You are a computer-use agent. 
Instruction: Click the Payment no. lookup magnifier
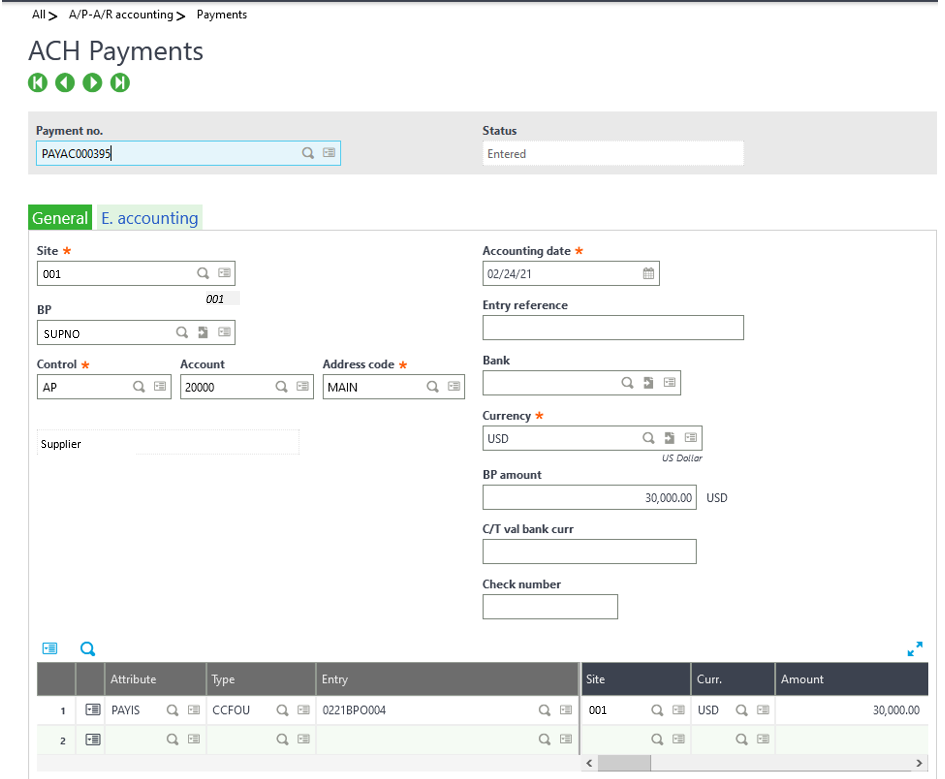click(309, 154)
